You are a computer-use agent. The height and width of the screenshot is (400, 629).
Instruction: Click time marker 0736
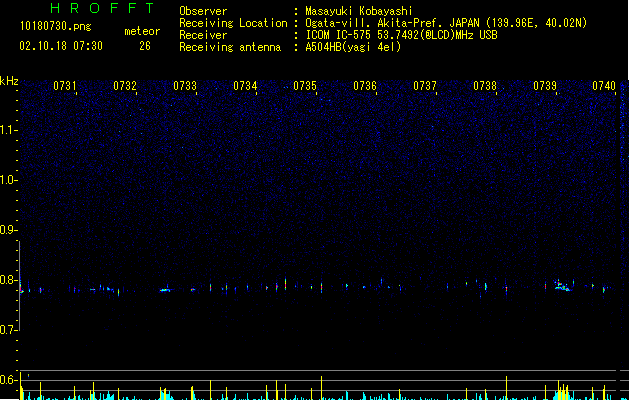pos(365,86)
